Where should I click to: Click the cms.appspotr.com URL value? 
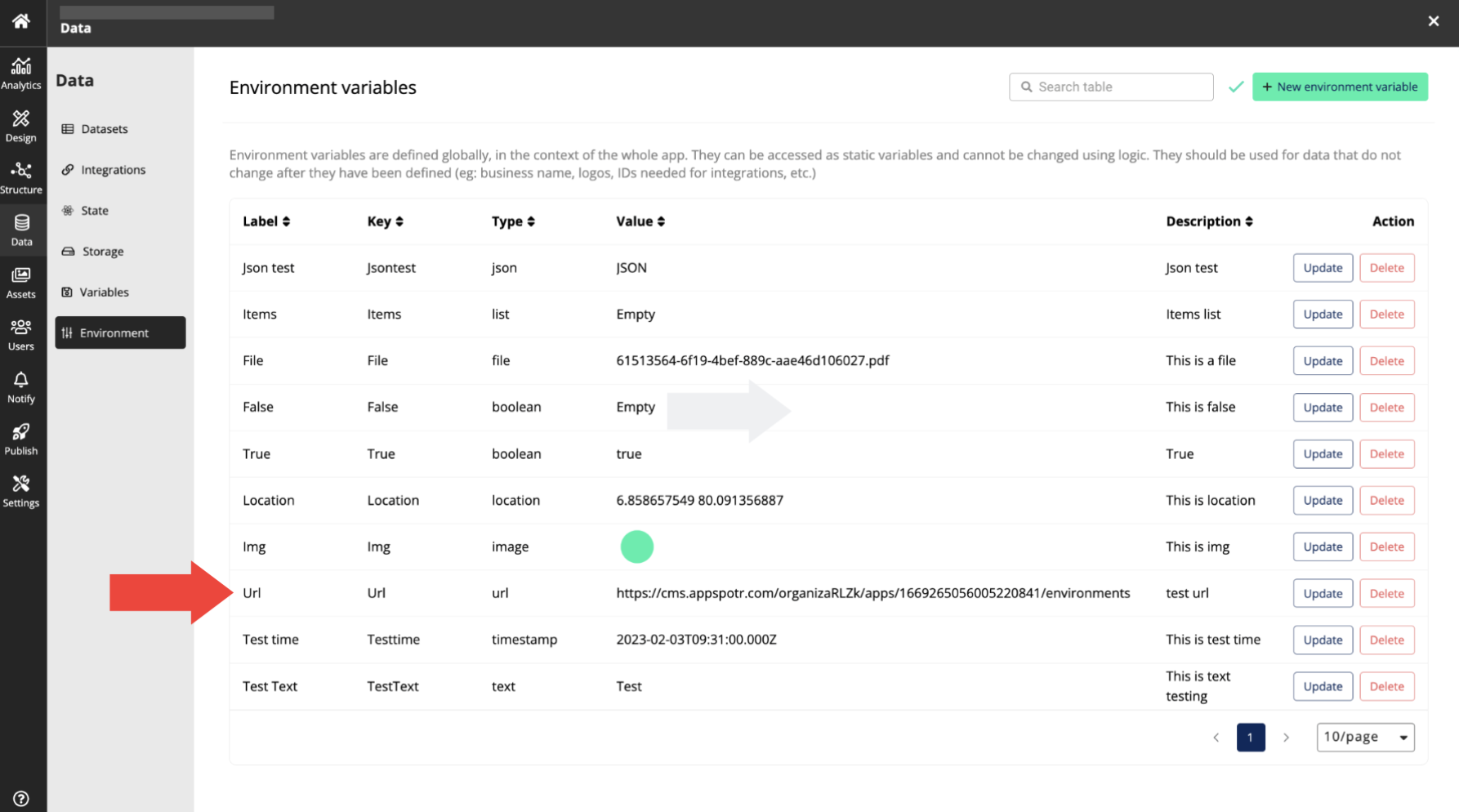coord(872,593)
